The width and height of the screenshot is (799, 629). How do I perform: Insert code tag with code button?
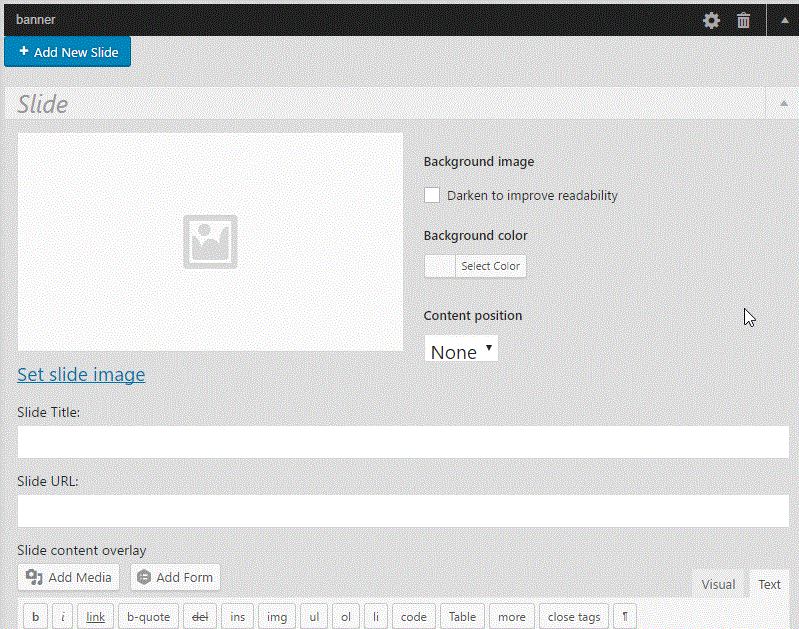point(413,617)
